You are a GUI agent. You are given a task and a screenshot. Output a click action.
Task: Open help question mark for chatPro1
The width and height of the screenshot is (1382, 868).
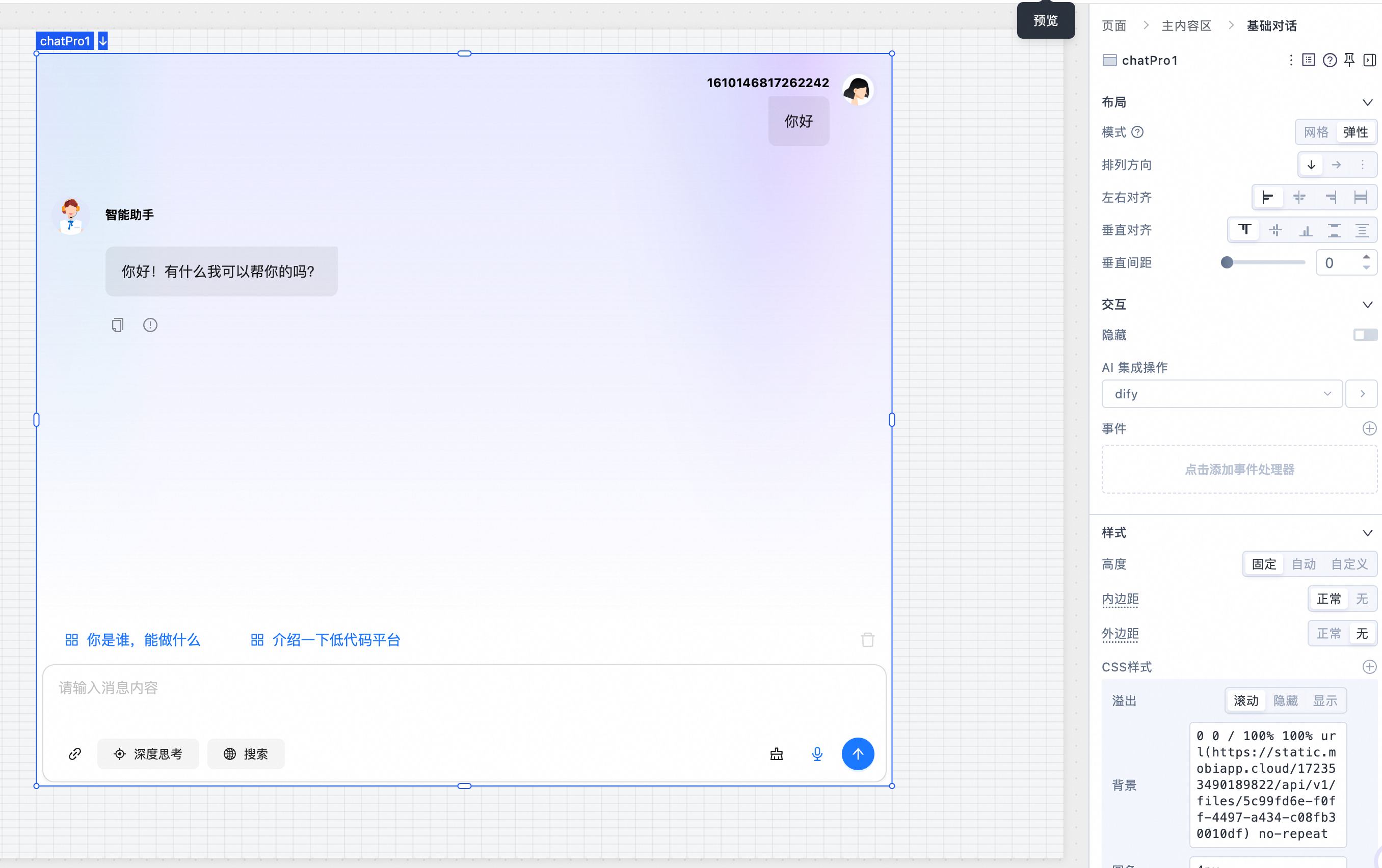[1329, 60]
